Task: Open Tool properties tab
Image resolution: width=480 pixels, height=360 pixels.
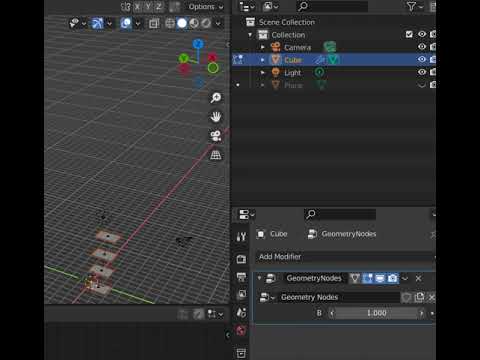Action: click(x=241, y=237)
